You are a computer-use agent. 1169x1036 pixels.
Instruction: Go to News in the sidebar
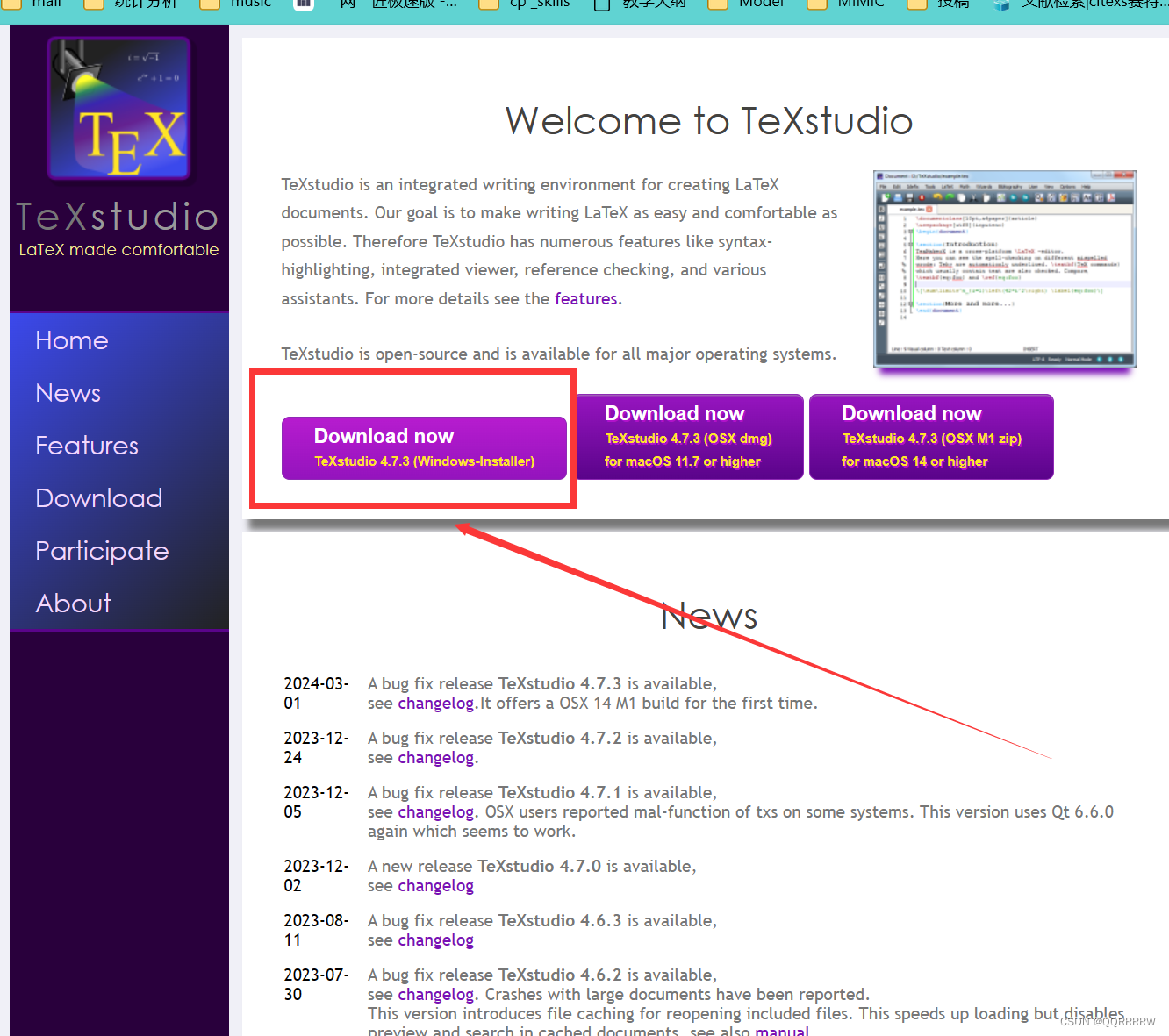pos(68,393)
